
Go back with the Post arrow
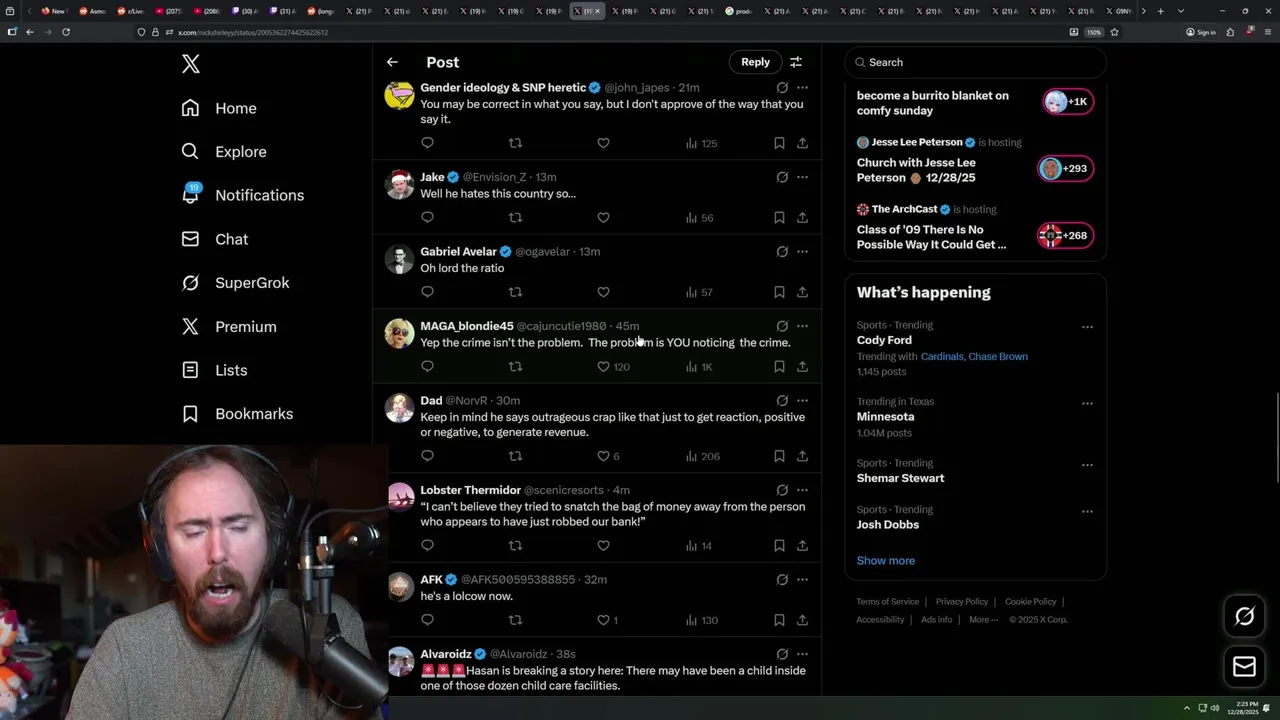click(x=392, y=62)
